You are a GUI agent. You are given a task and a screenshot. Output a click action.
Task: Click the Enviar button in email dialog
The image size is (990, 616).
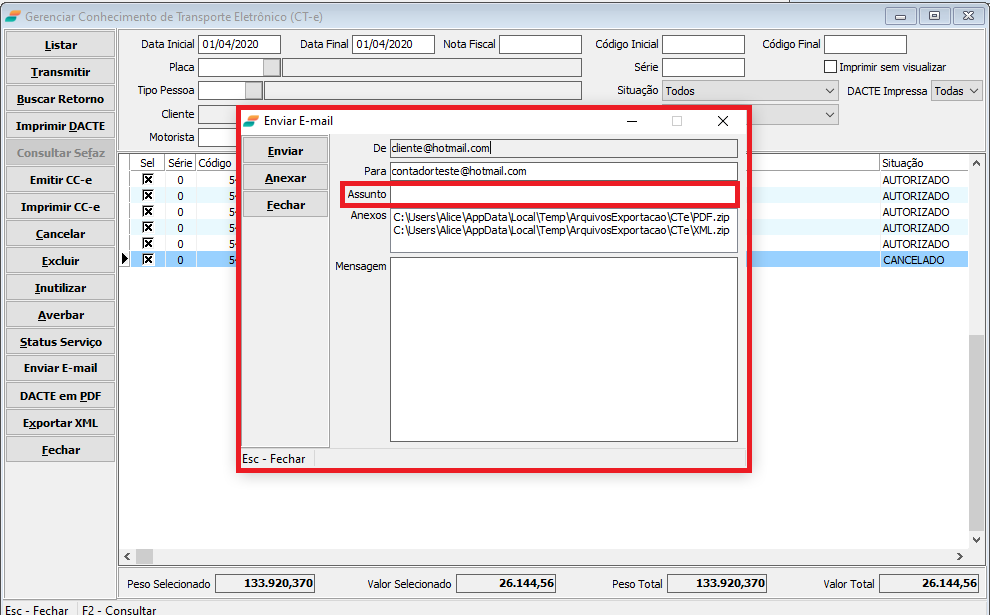click(285, 151)
